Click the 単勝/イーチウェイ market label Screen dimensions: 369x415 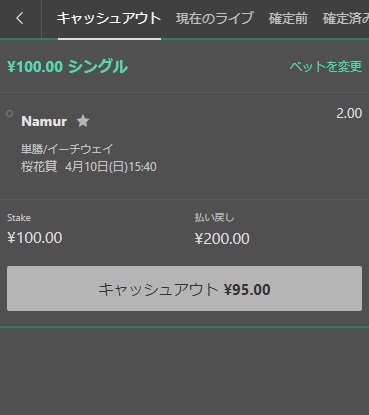67,149
